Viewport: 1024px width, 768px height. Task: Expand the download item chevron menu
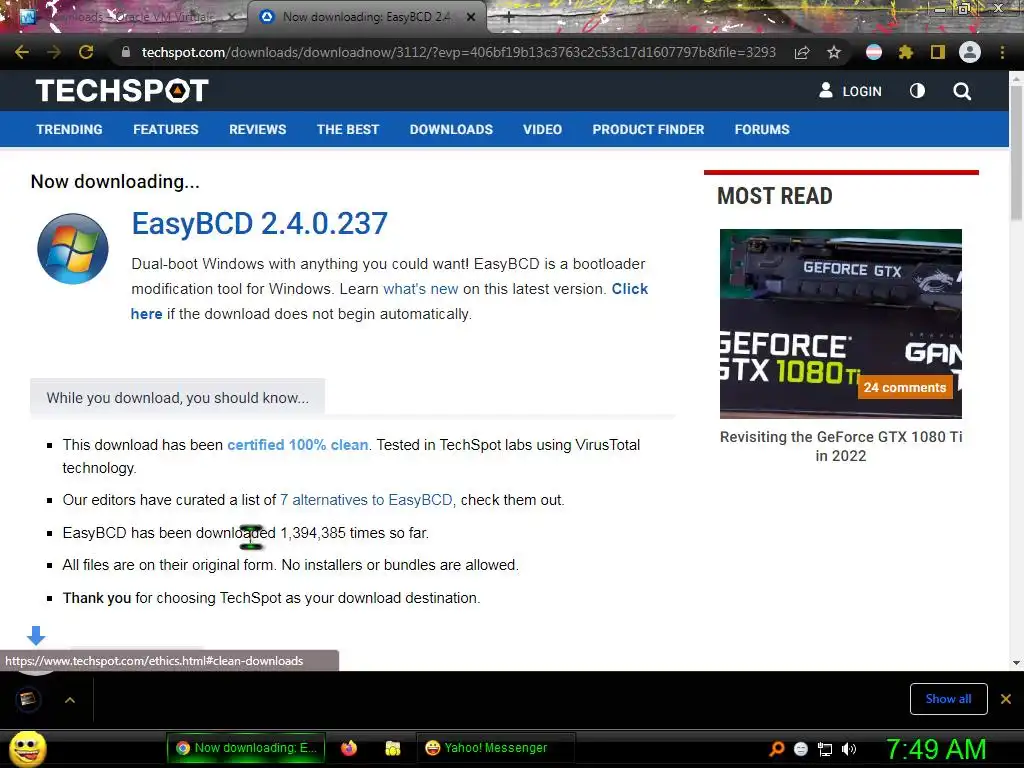[70, 700]
